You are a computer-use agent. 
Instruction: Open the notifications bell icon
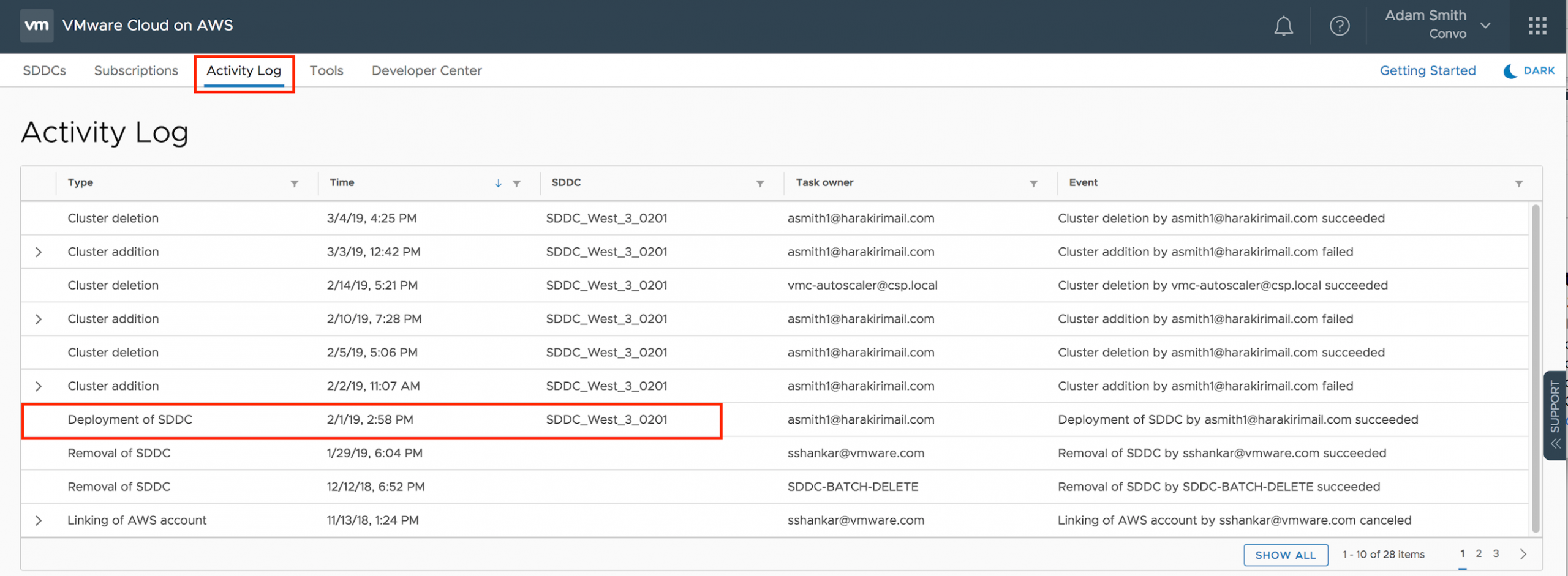coord(1283,26)
